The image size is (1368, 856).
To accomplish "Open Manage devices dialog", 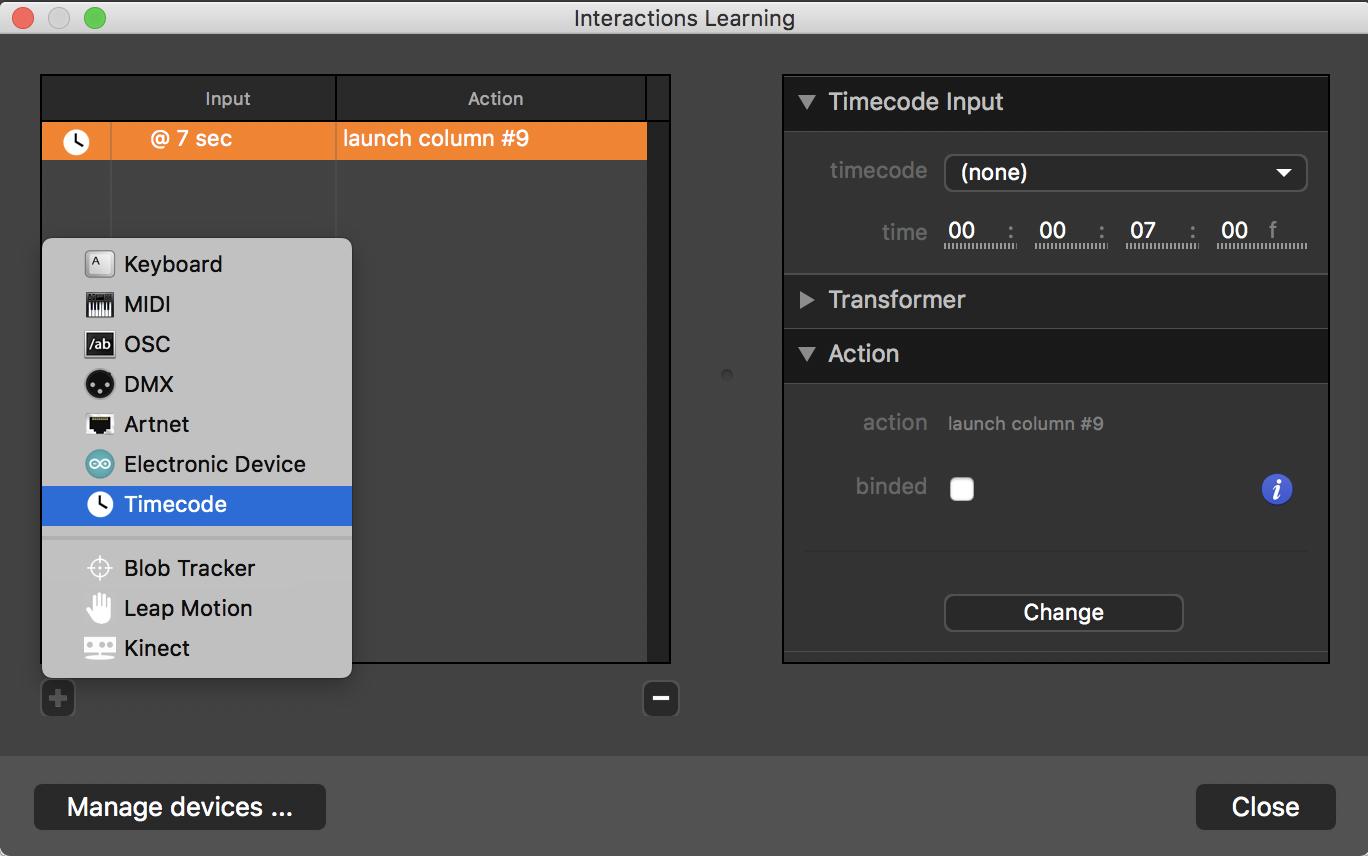I will (180, 807).
